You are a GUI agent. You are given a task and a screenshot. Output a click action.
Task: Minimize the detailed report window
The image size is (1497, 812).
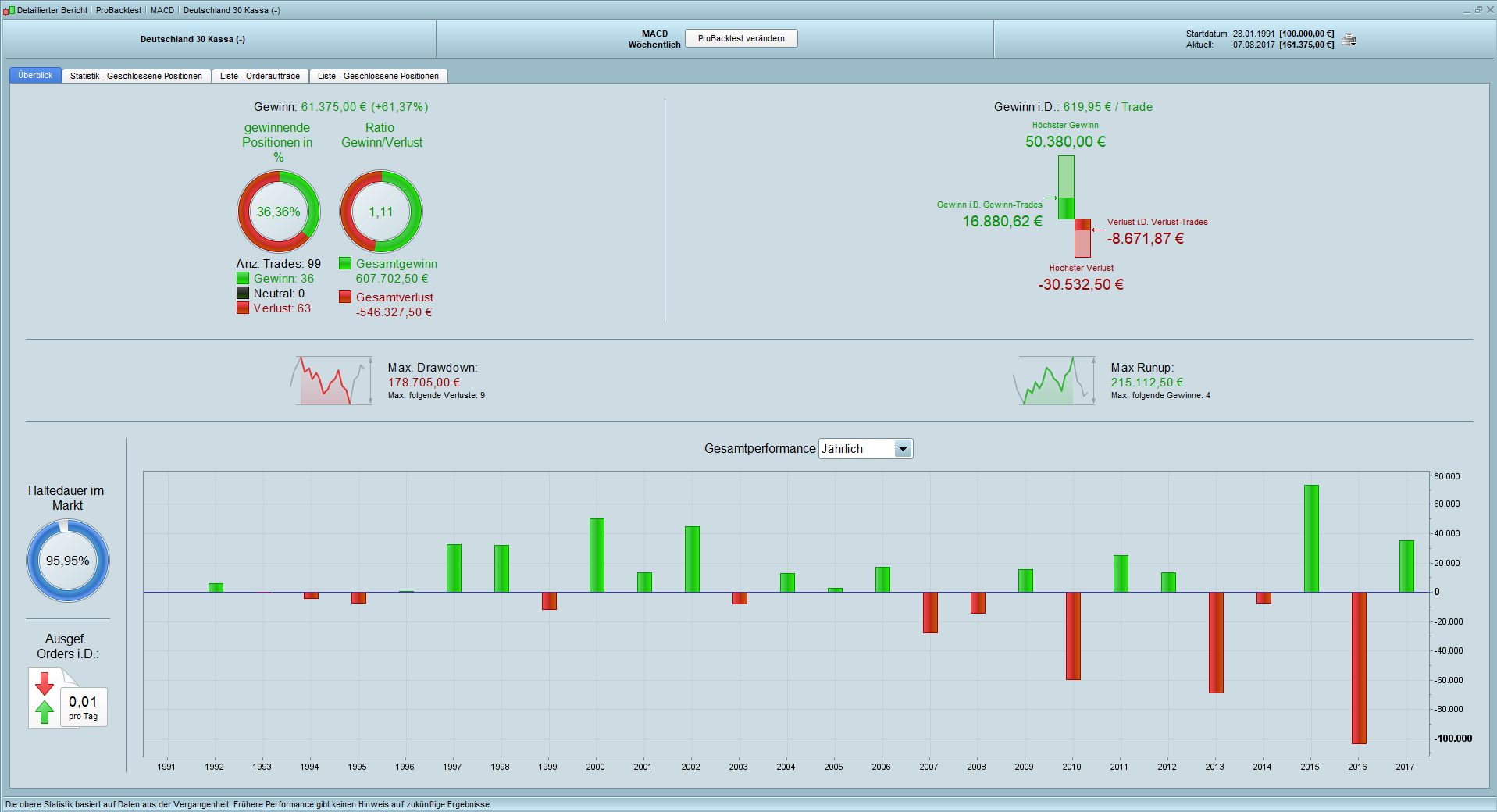(x=1467, y=10)
